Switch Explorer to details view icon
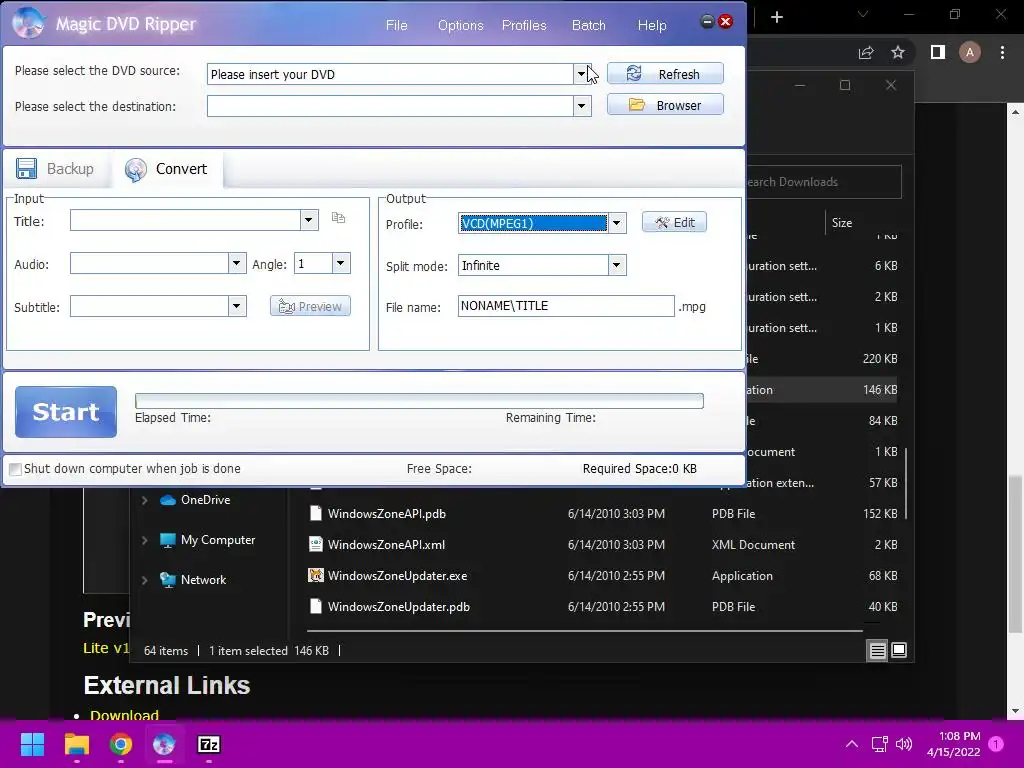 (877, 650)
